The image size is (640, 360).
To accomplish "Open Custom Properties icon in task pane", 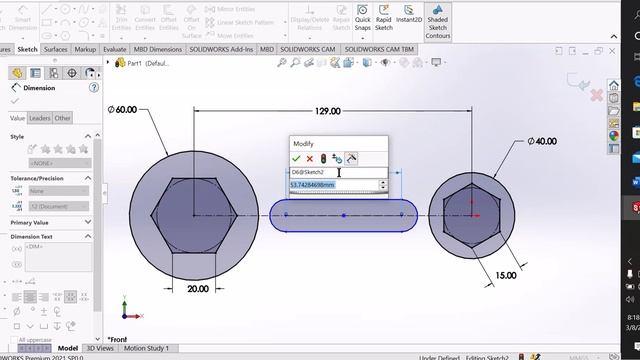I will point(613,149).
